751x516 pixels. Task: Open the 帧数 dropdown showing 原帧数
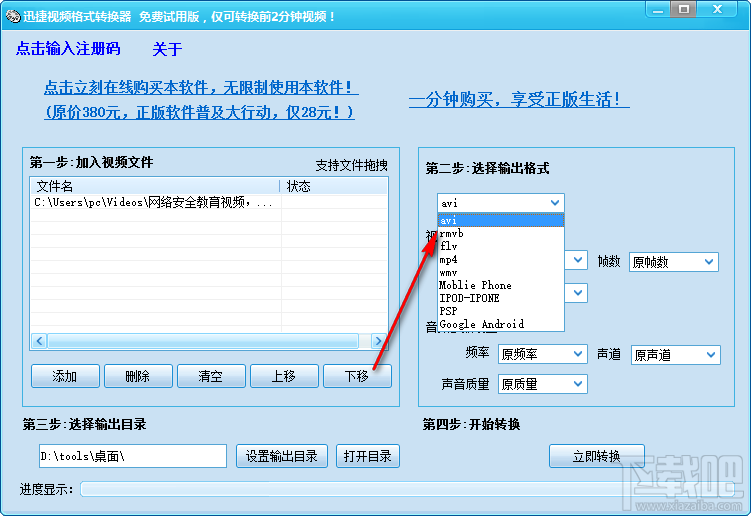673,262
